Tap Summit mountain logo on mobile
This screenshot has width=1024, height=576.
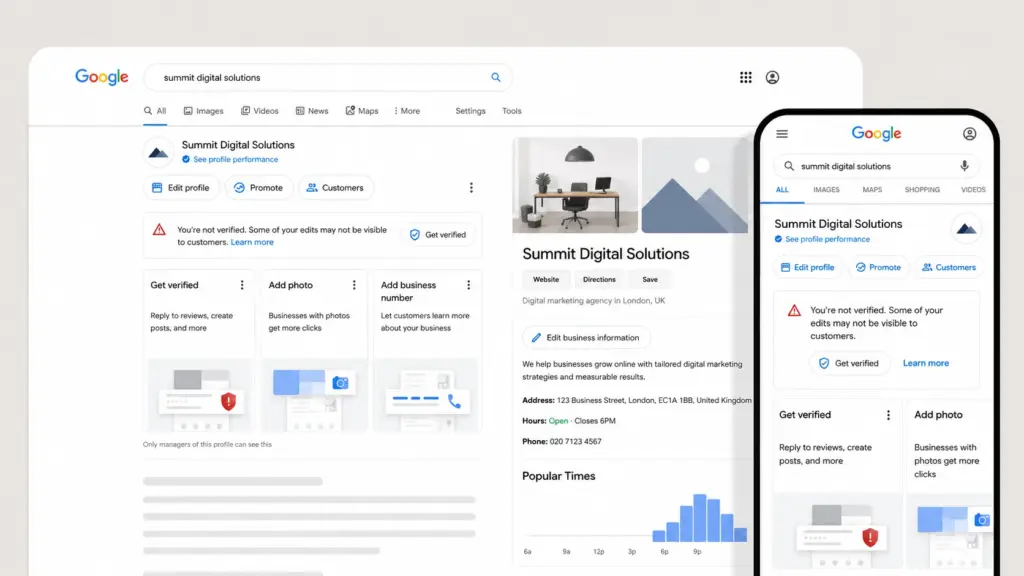tap(967, 229)
